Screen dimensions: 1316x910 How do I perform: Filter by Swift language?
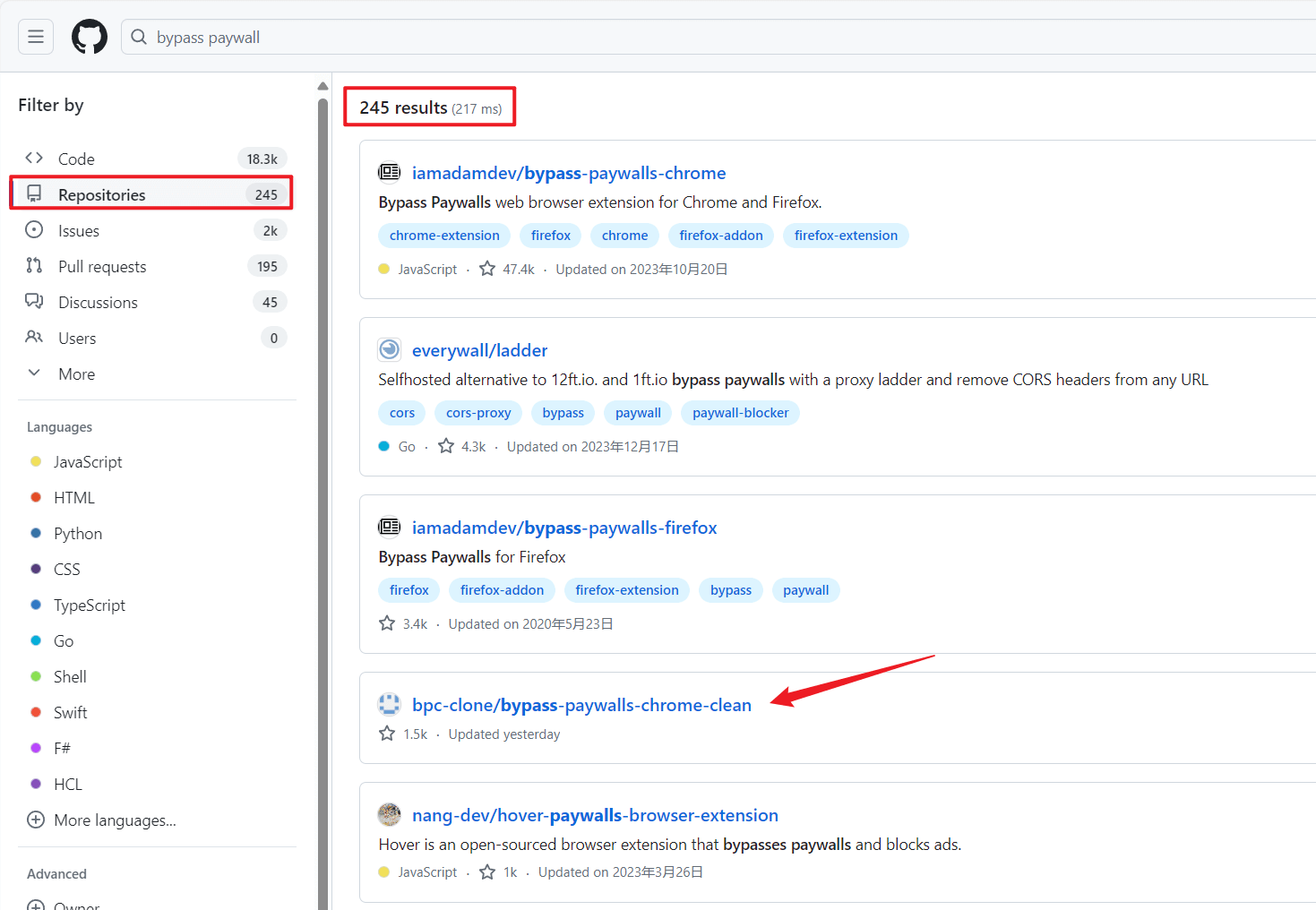point(70,712)
